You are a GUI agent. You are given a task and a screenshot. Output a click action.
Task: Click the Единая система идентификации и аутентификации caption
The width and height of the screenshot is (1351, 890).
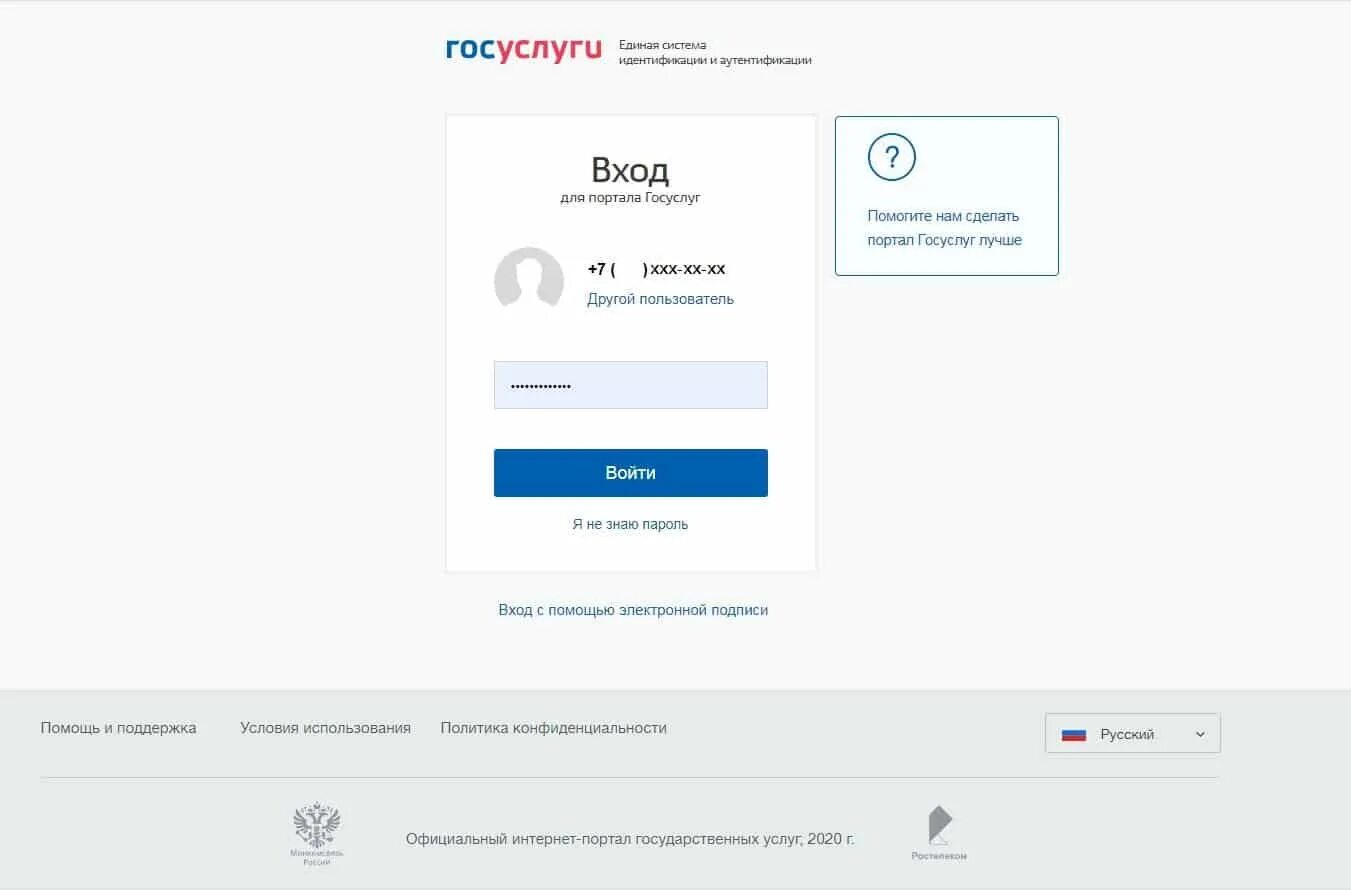tap(715, 52)
